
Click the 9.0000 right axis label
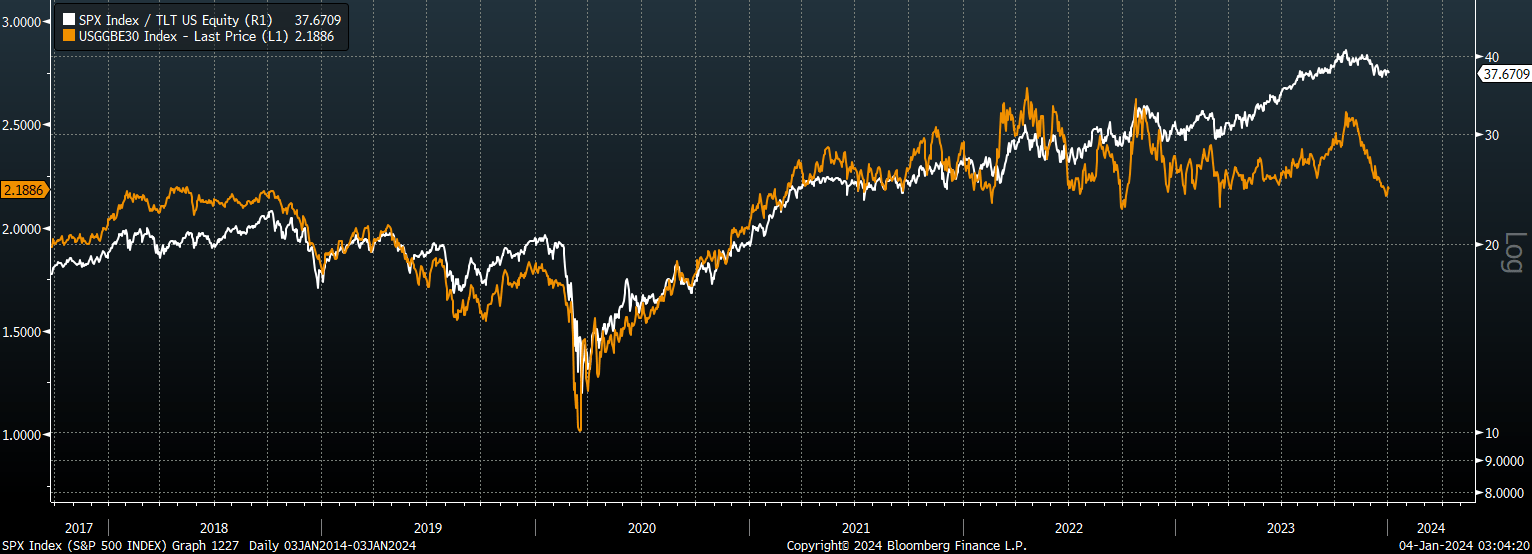[1502, 461]
